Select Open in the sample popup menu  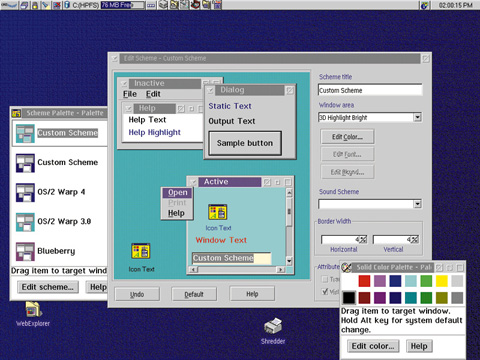[177, 193]
